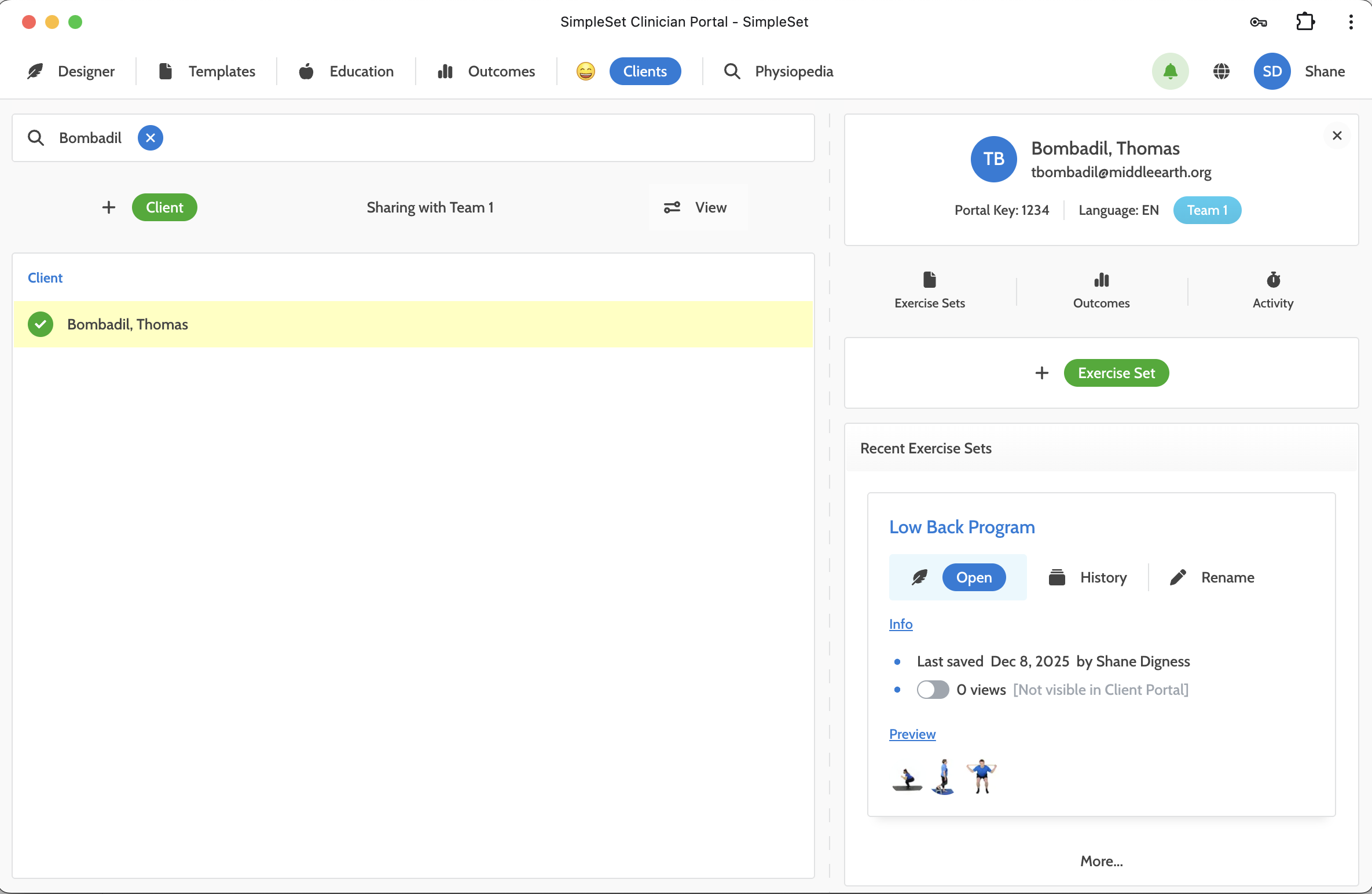The height and width of the screenshot is (894, 1372).
Task: Open the browser three-dot menu
Action: [x=1351, y=22]
